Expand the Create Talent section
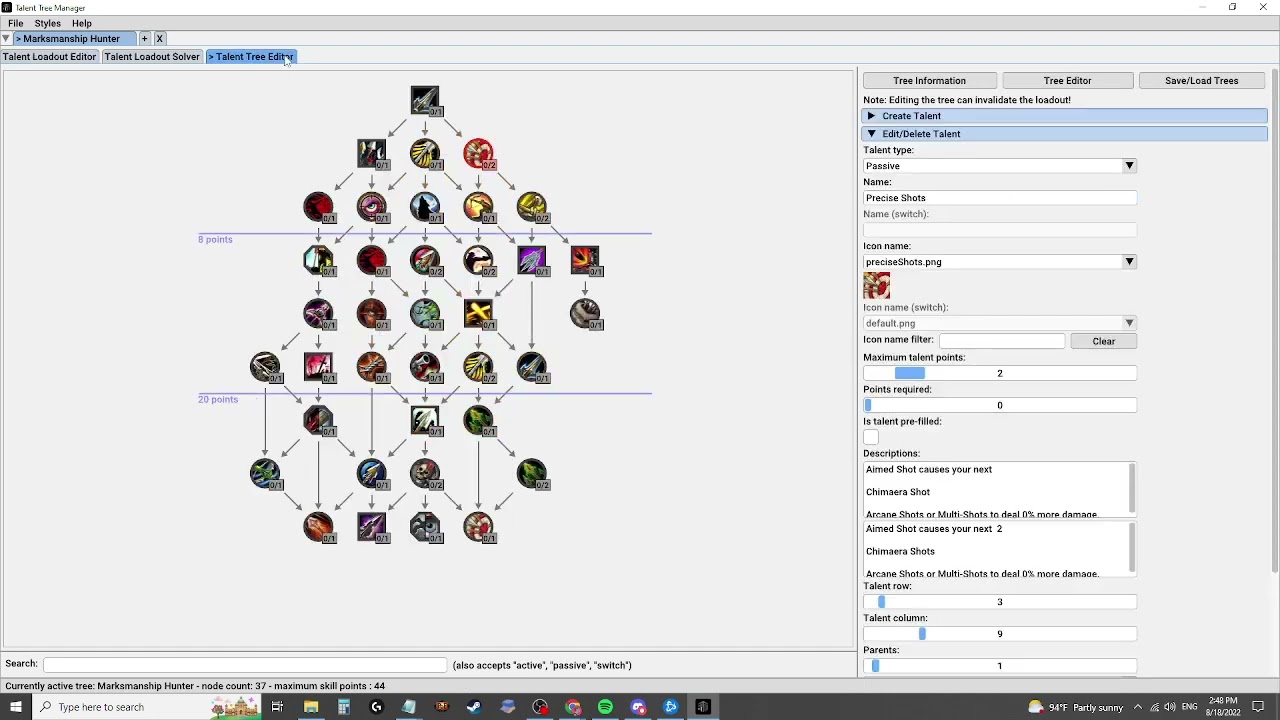 click(1065, 116)
